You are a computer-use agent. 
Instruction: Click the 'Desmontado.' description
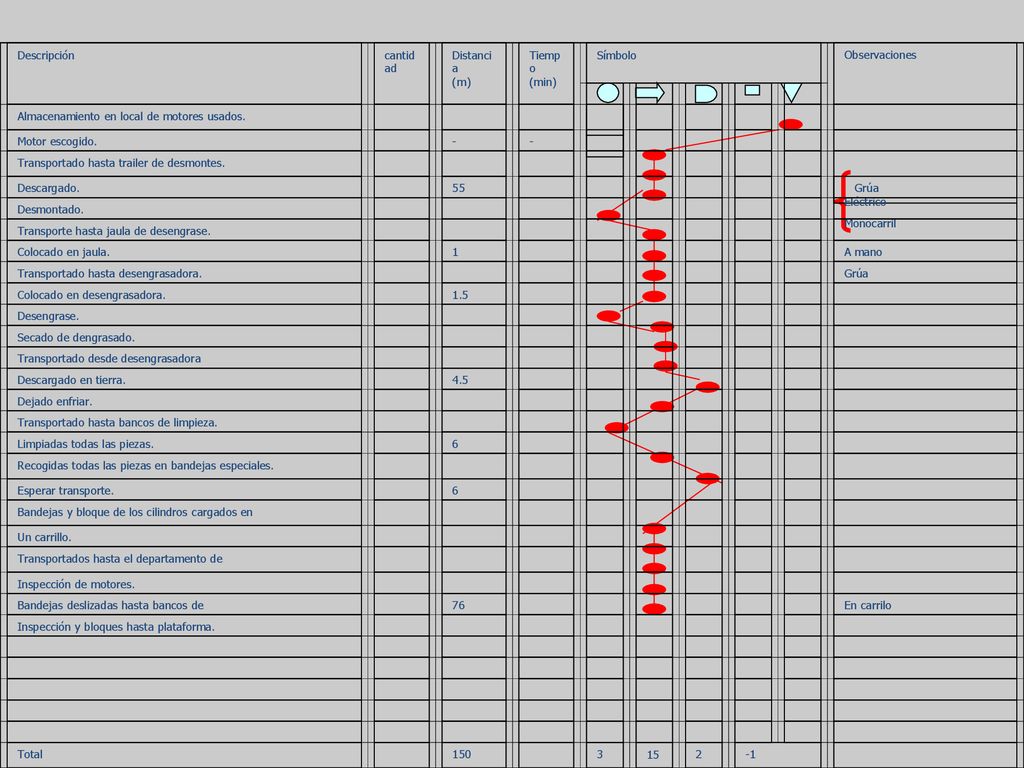pyautogui.click(x=50, y=210)
